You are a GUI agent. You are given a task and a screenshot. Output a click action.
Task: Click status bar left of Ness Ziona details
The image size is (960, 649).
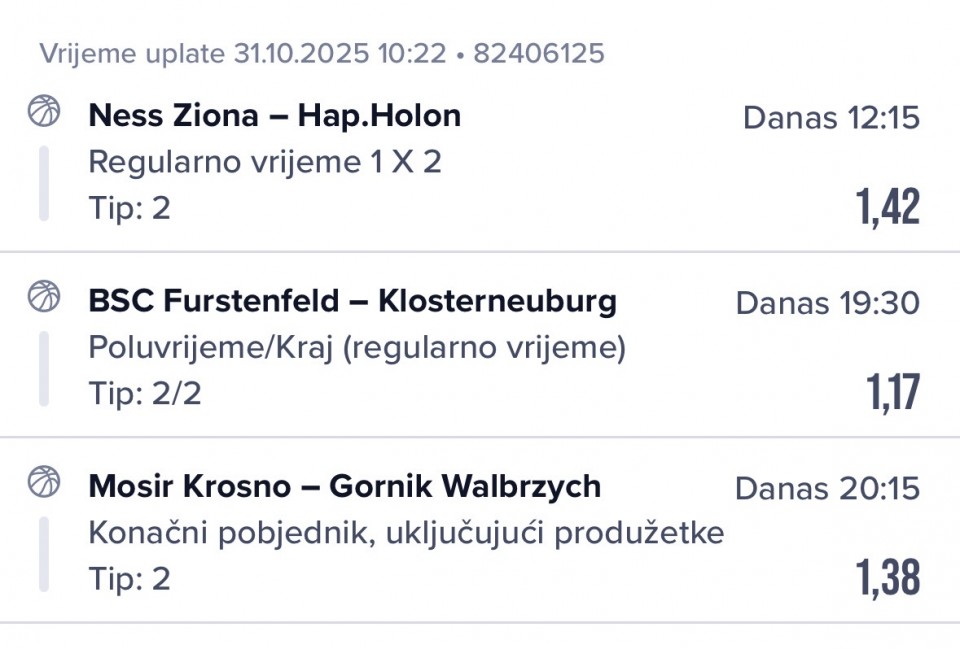(44, 183)
